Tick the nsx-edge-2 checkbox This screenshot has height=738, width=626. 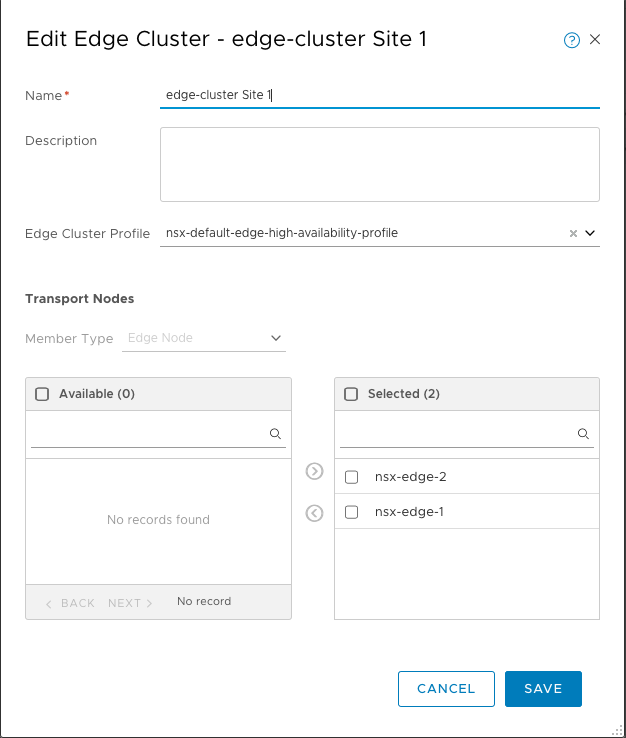pyautogui.click(x=351, y=477)
